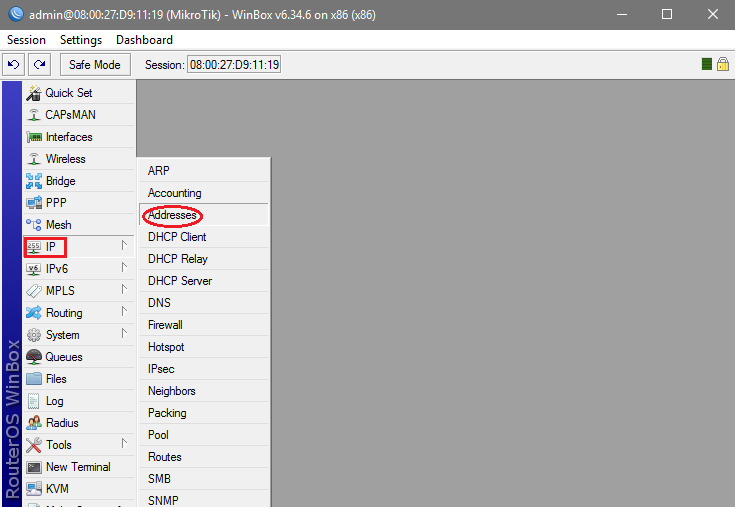Click the PPP computers icon
Screen dimensions: 735x507
(34, 203)
